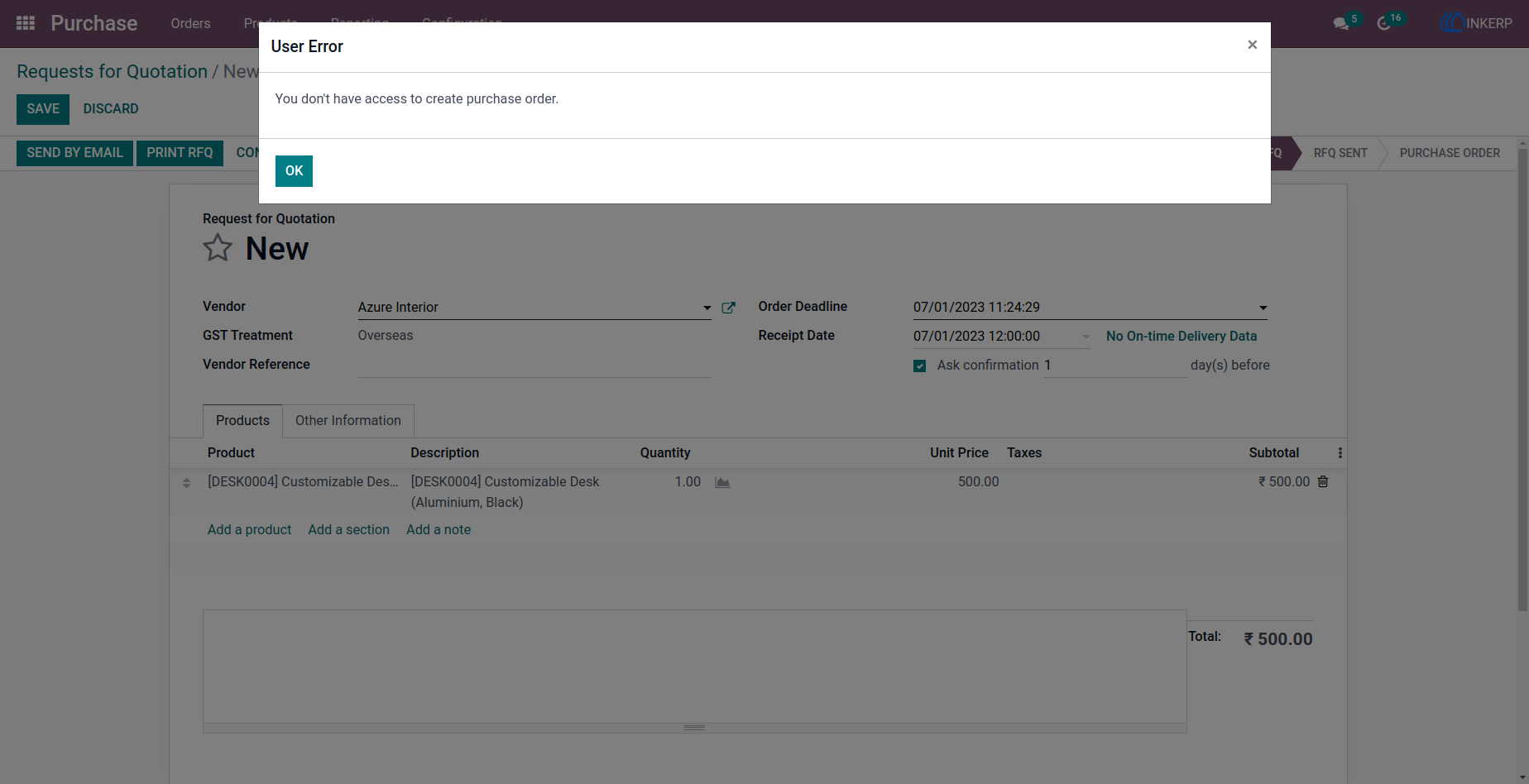
Task: Expand the Vendor dropdown arrow
Action: coord(707,308)
